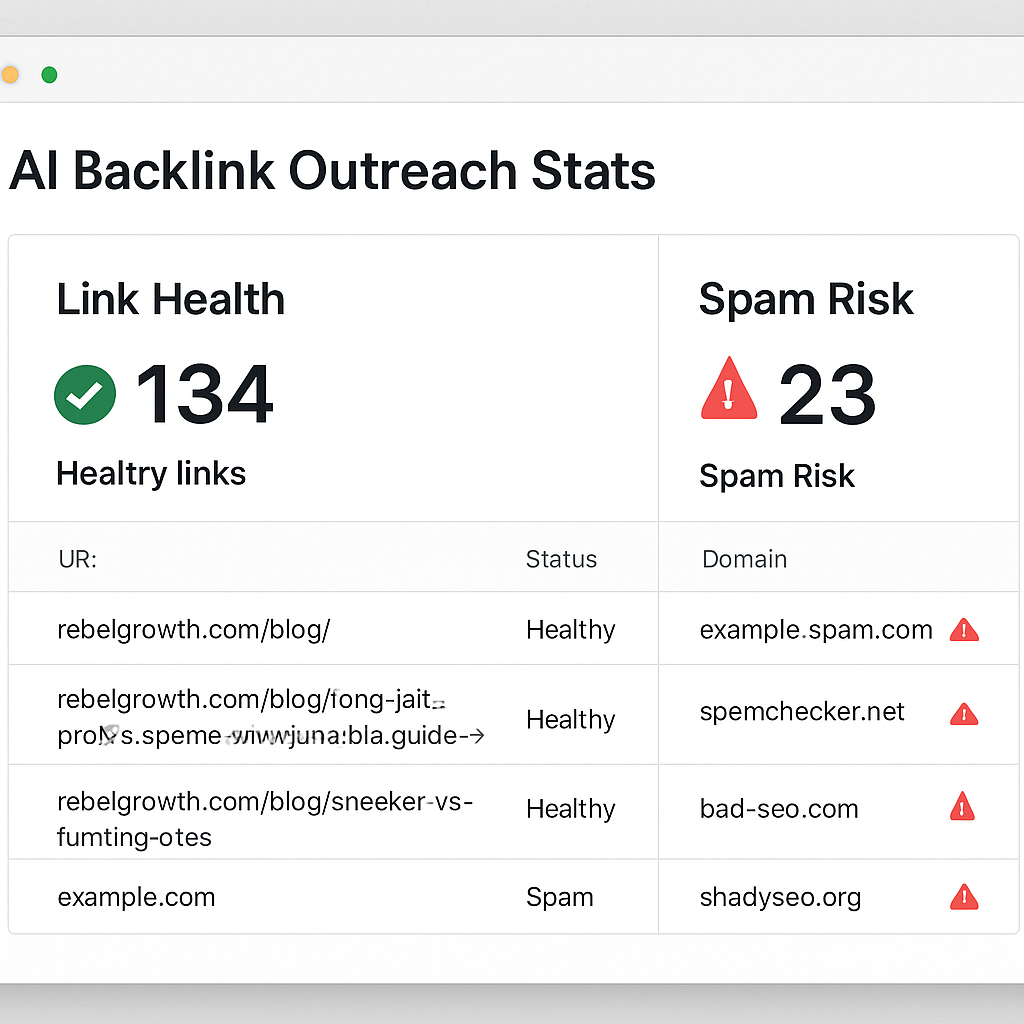Click the warning icon beside example.spam.com
This screenshot has width=1024, height=1024.
pyautogui.click(x=964, y=629)
